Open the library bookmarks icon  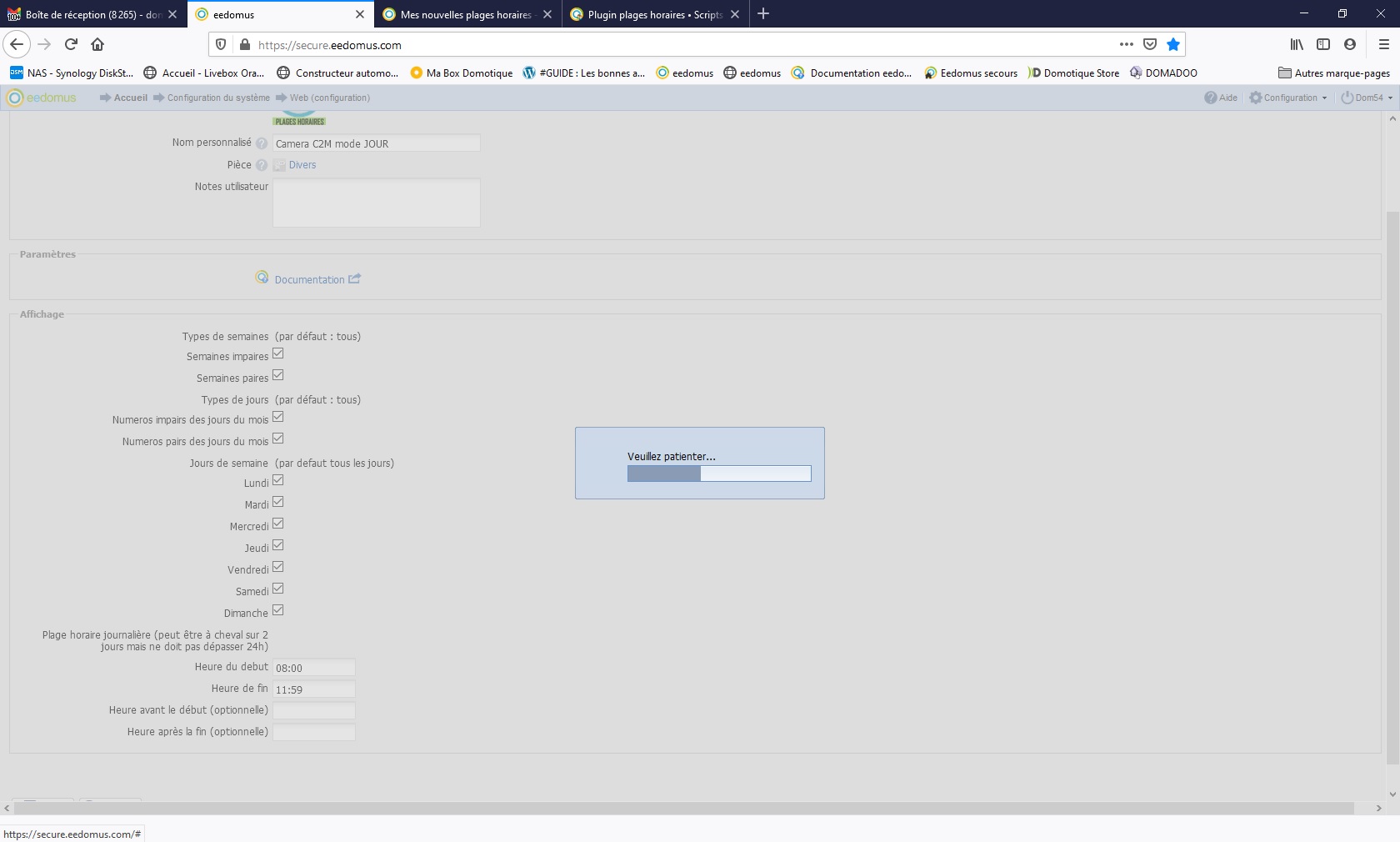pyautogui.click(x=1297, y=44)
